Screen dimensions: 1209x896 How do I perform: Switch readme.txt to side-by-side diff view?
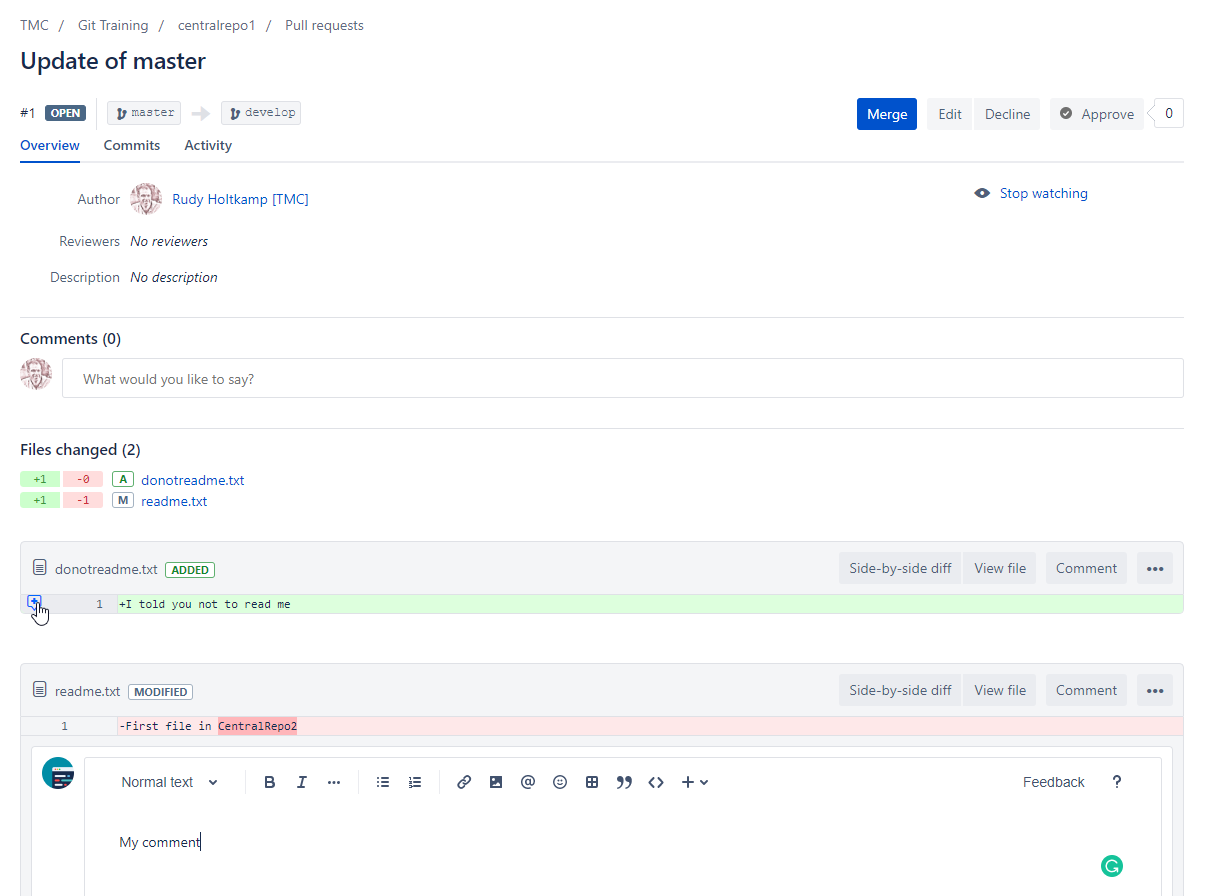(x=898, y=689)
